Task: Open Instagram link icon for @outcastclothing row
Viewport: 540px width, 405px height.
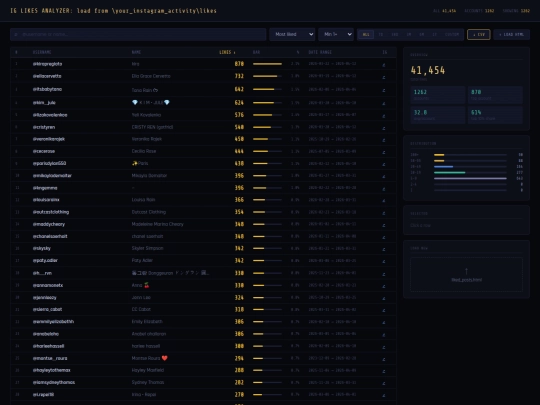Action: [384, 213]
